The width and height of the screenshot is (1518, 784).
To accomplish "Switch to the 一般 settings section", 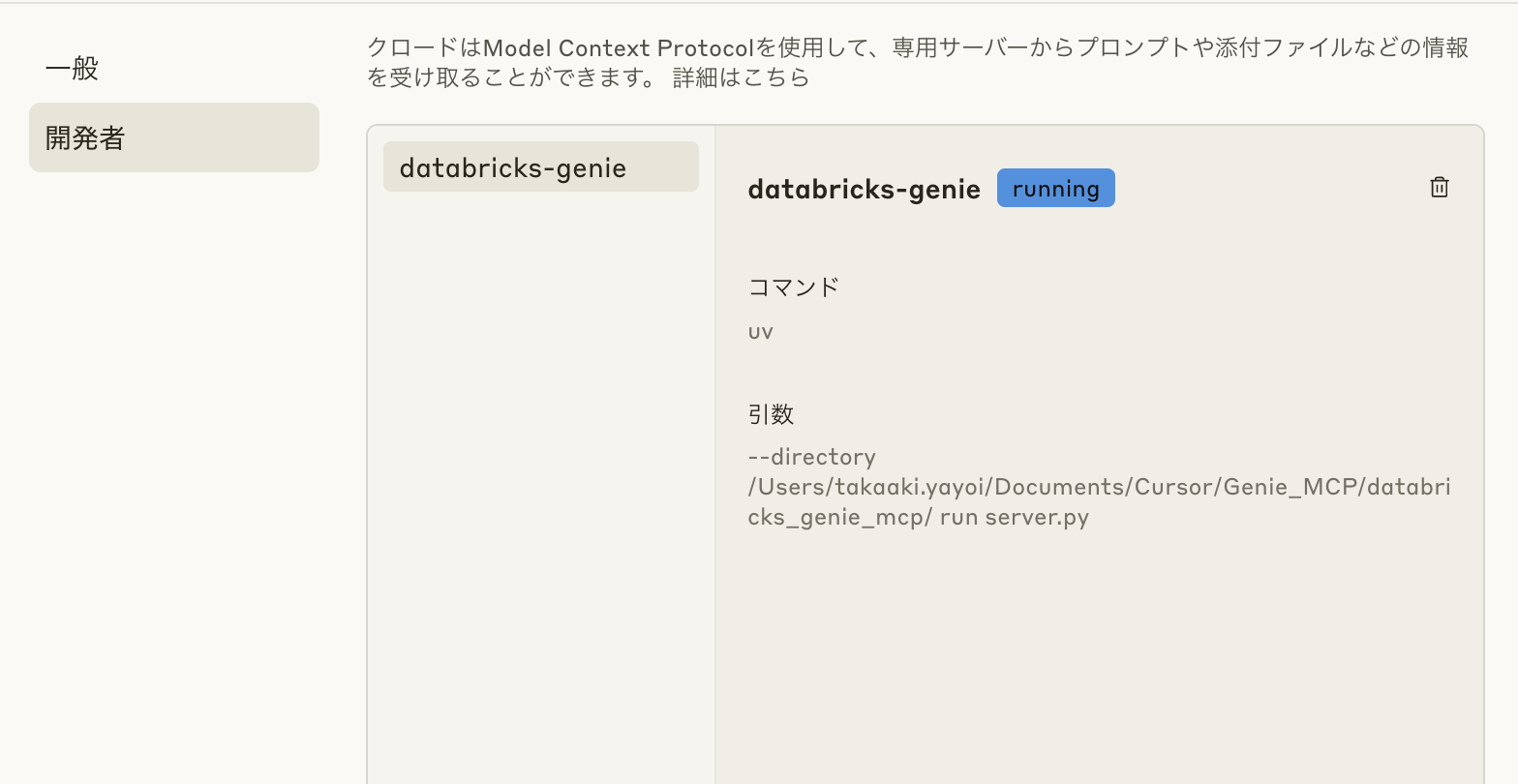I will (70, 68).
